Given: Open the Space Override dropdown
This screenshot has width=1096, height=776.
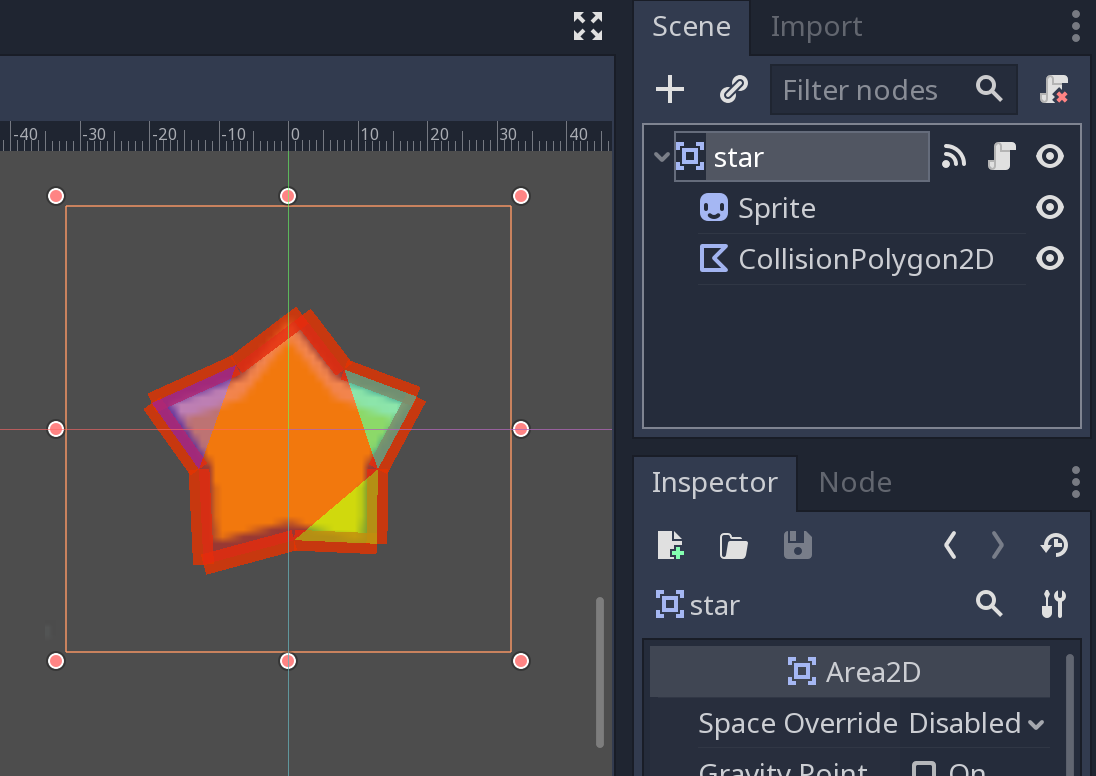Looking at the screenshot, I should [977, 724].
